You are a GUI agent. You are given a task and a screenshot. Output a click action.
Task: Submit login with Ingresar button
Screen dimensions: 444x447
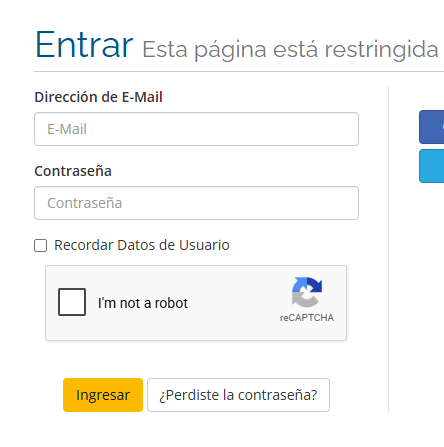(x=103, y=395)
